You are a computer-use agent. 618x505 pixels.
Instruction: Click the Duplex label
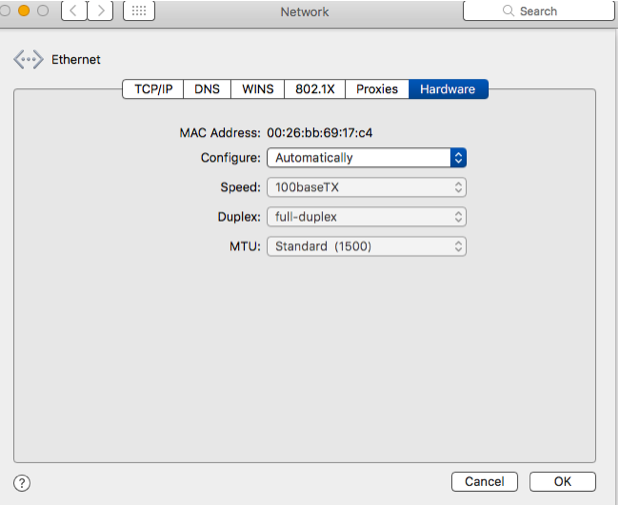tap(239, 217)
